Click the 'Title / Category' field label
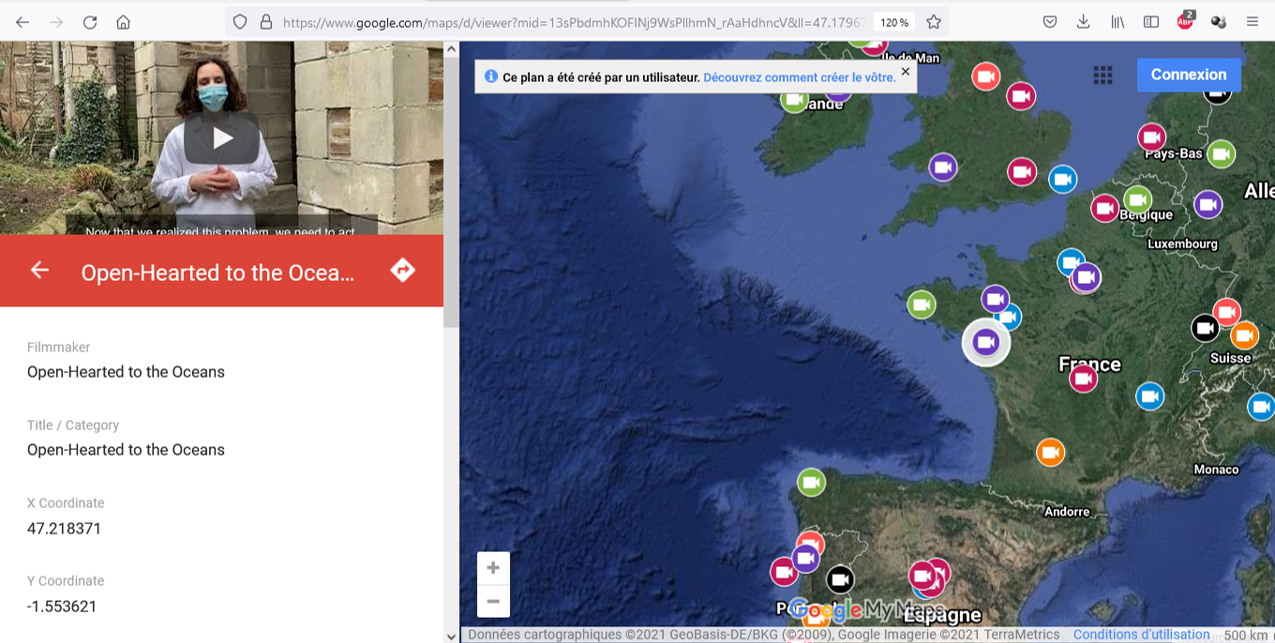Image resolution: width=1275 pixels, height=643 pixels. (x=73, y=425)
